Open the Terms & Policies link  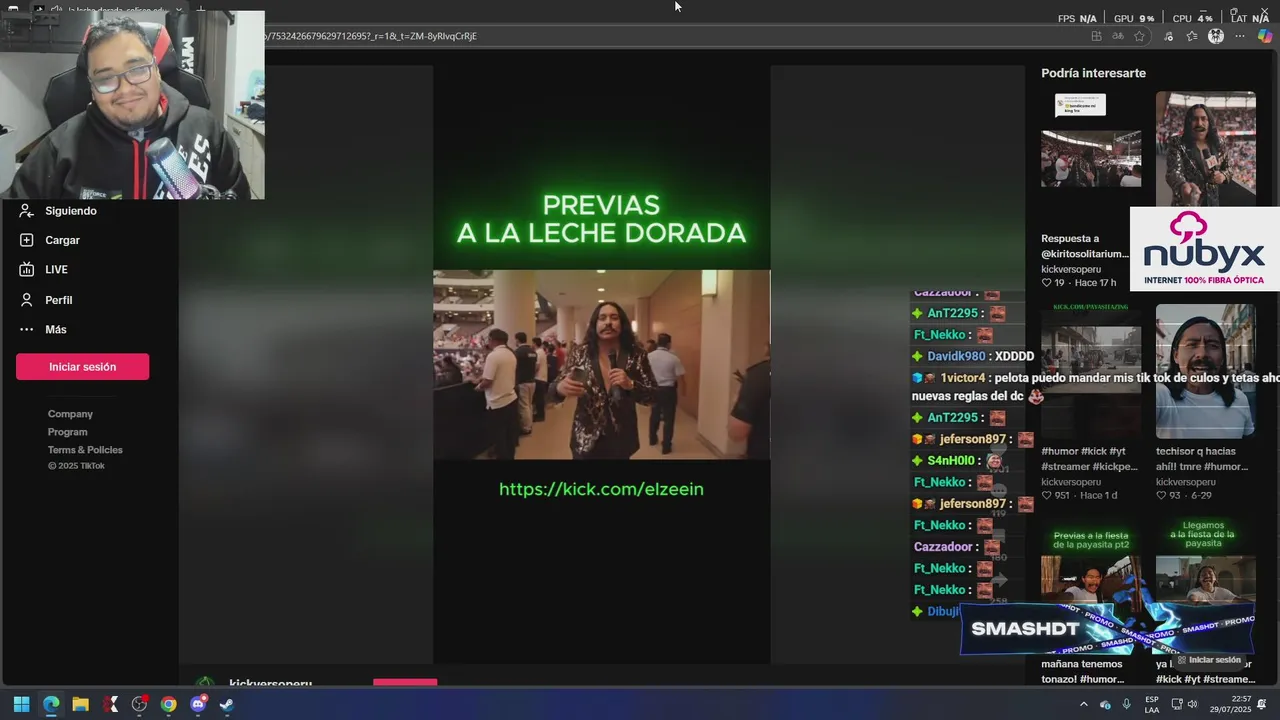[x=85, y=450]
